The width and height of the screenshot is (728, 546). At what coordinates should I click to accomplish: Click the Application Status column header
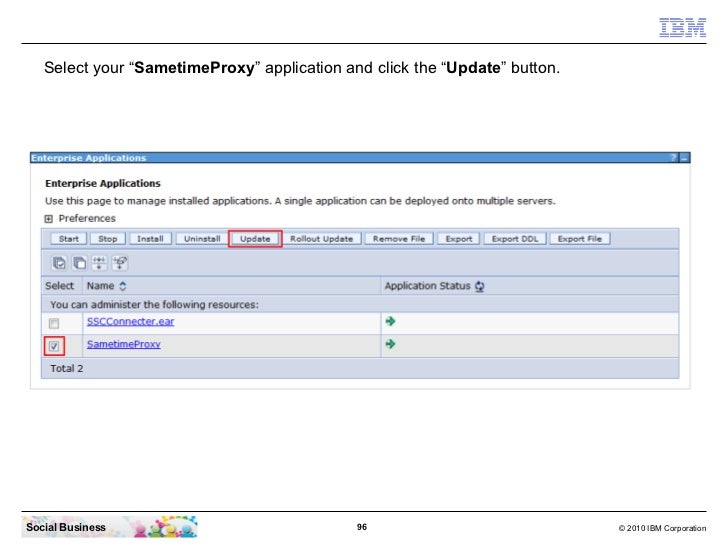pos(427,286)
